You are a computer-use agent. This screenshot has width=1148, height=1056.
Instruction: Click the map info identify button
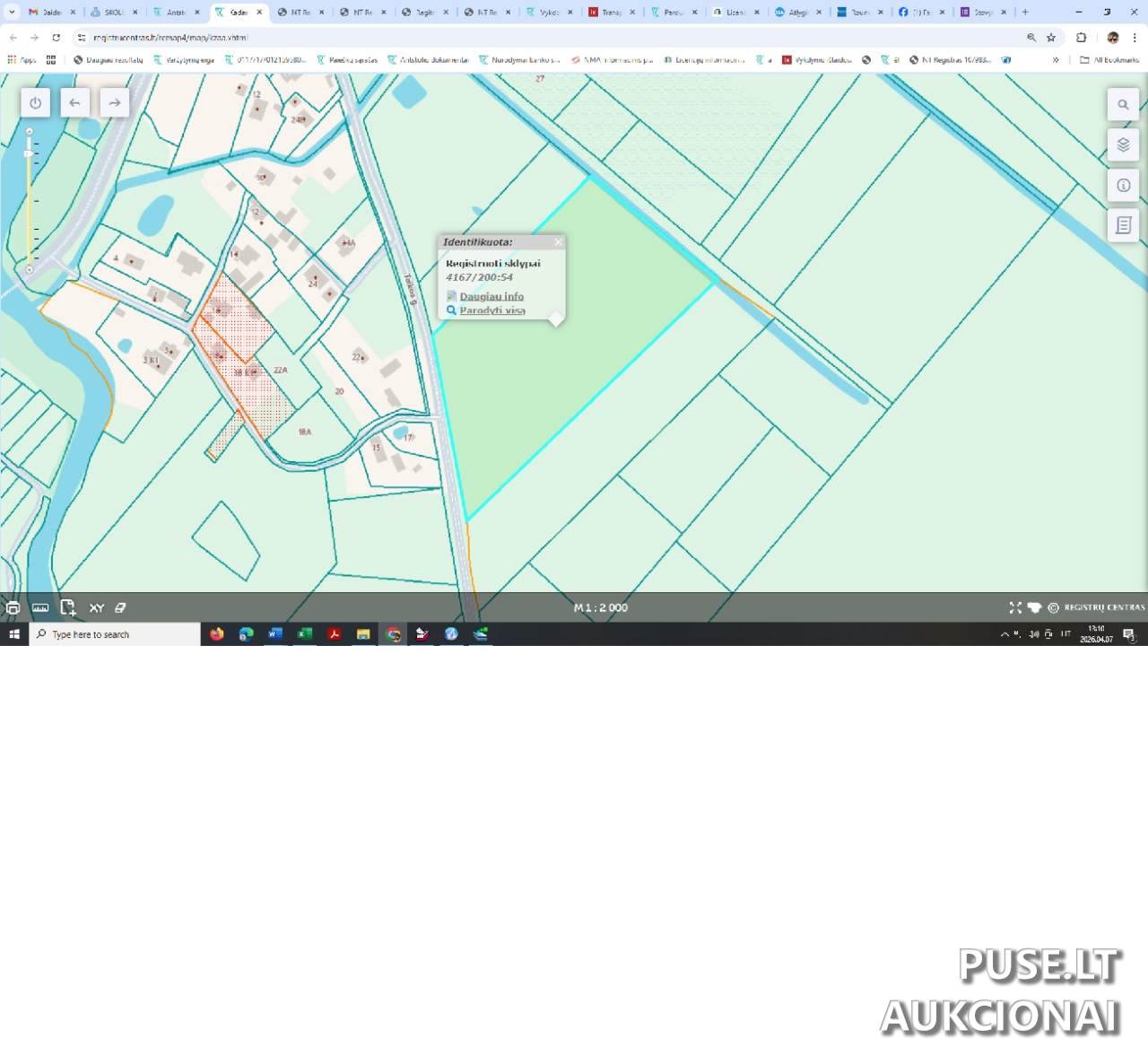pos(1123,186)
